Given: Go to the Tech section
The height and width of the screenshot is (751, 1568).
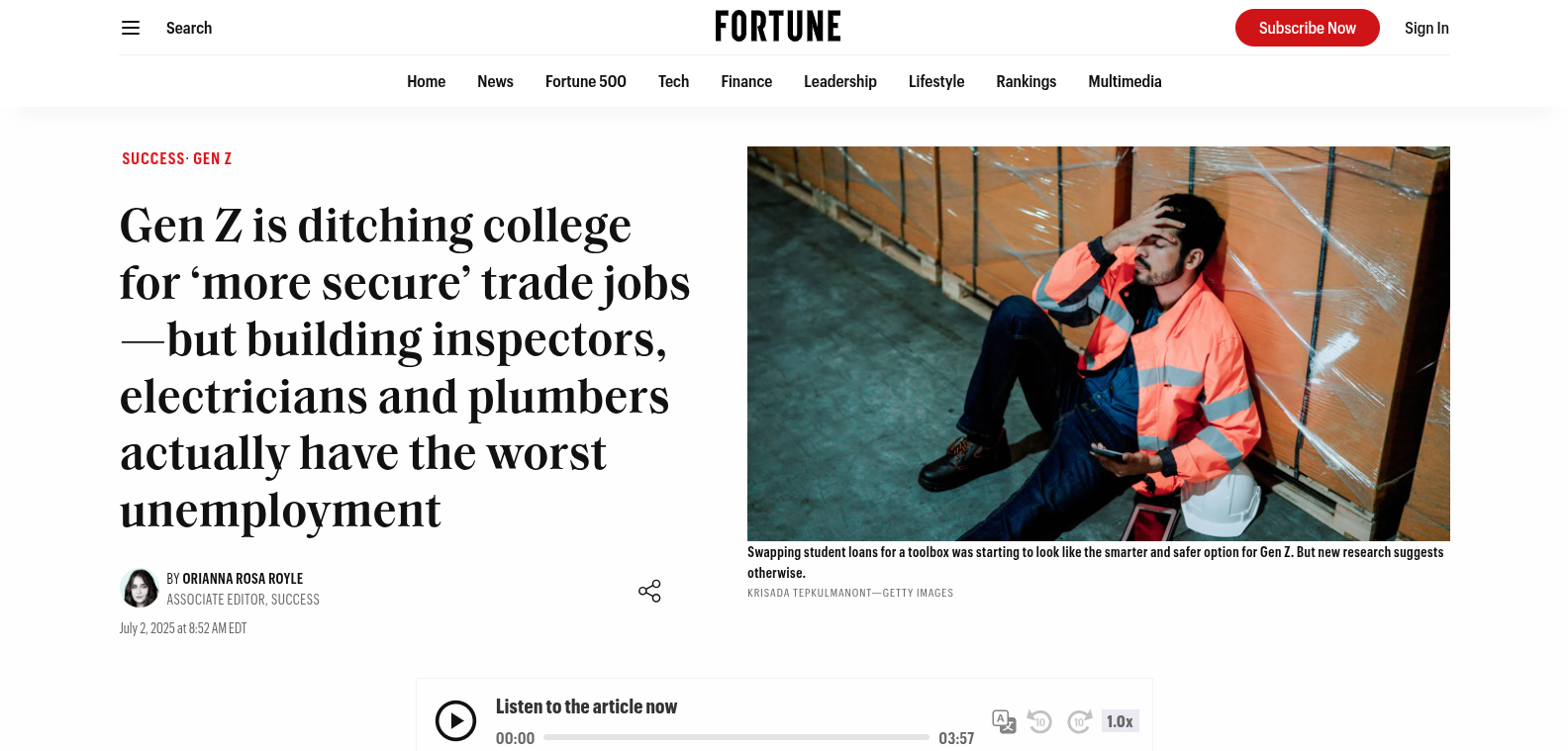Looking at the screenshot, I should (x=673, y=81).
